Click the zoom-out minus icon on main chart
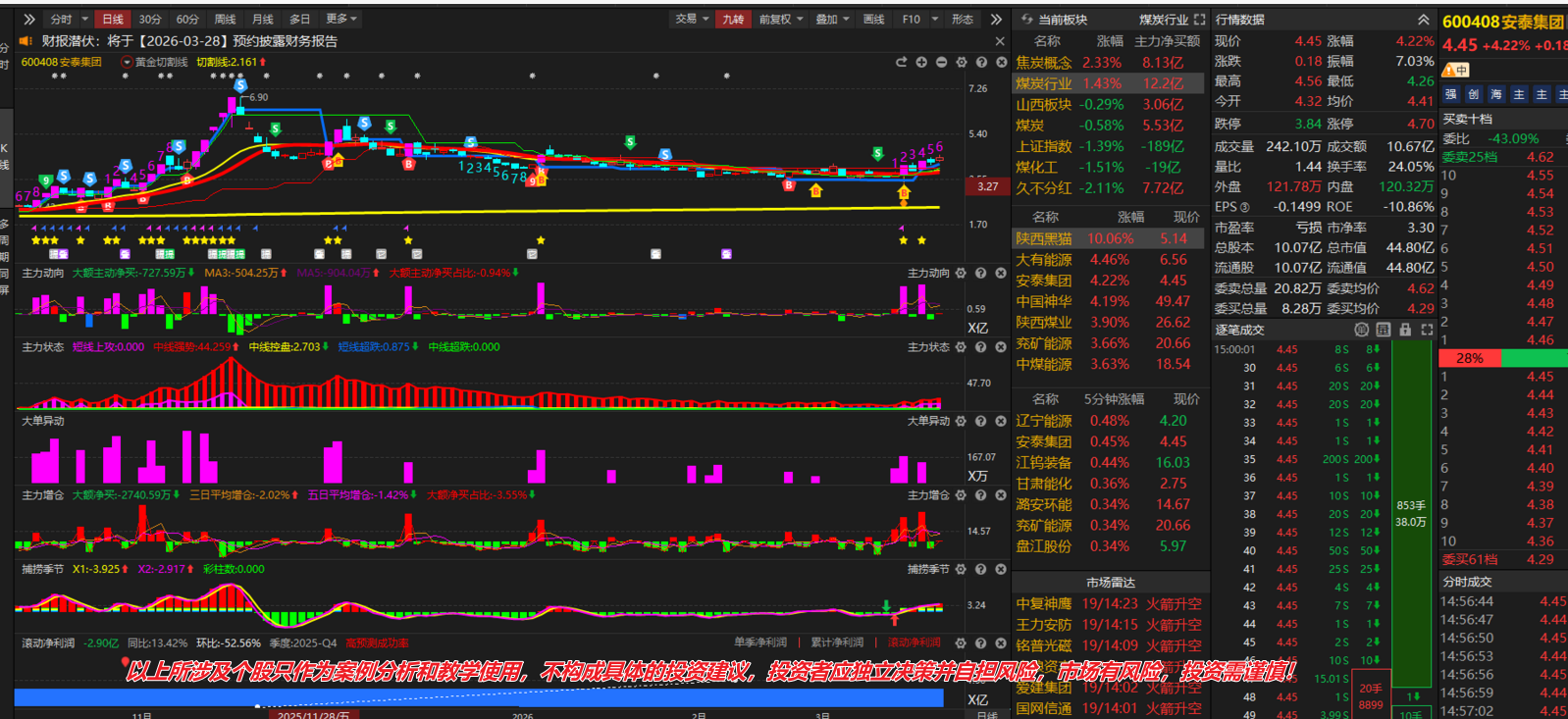This screenshot has height=719, width=1568. [x=941, y=62]
